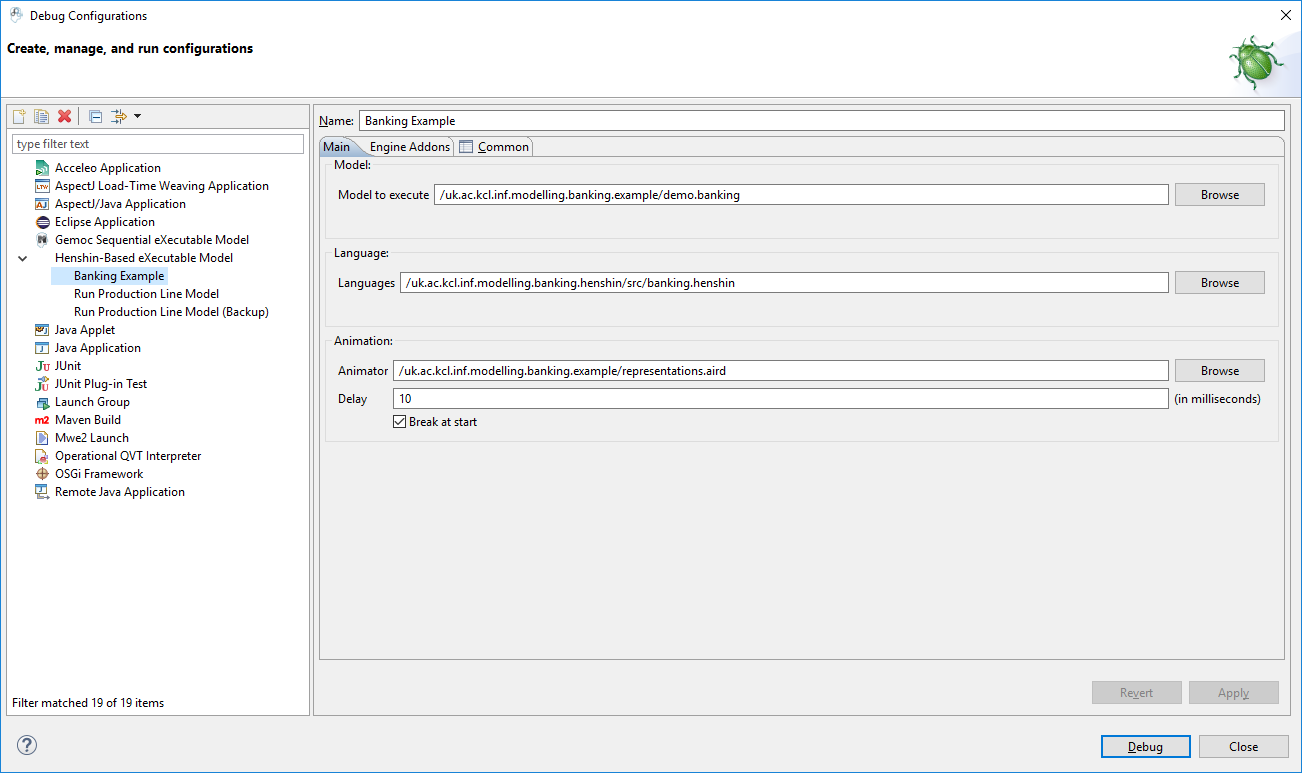Screen dimensions: 1302x773
Task: Click the Close button at bottom
Action: (1244, 747)
